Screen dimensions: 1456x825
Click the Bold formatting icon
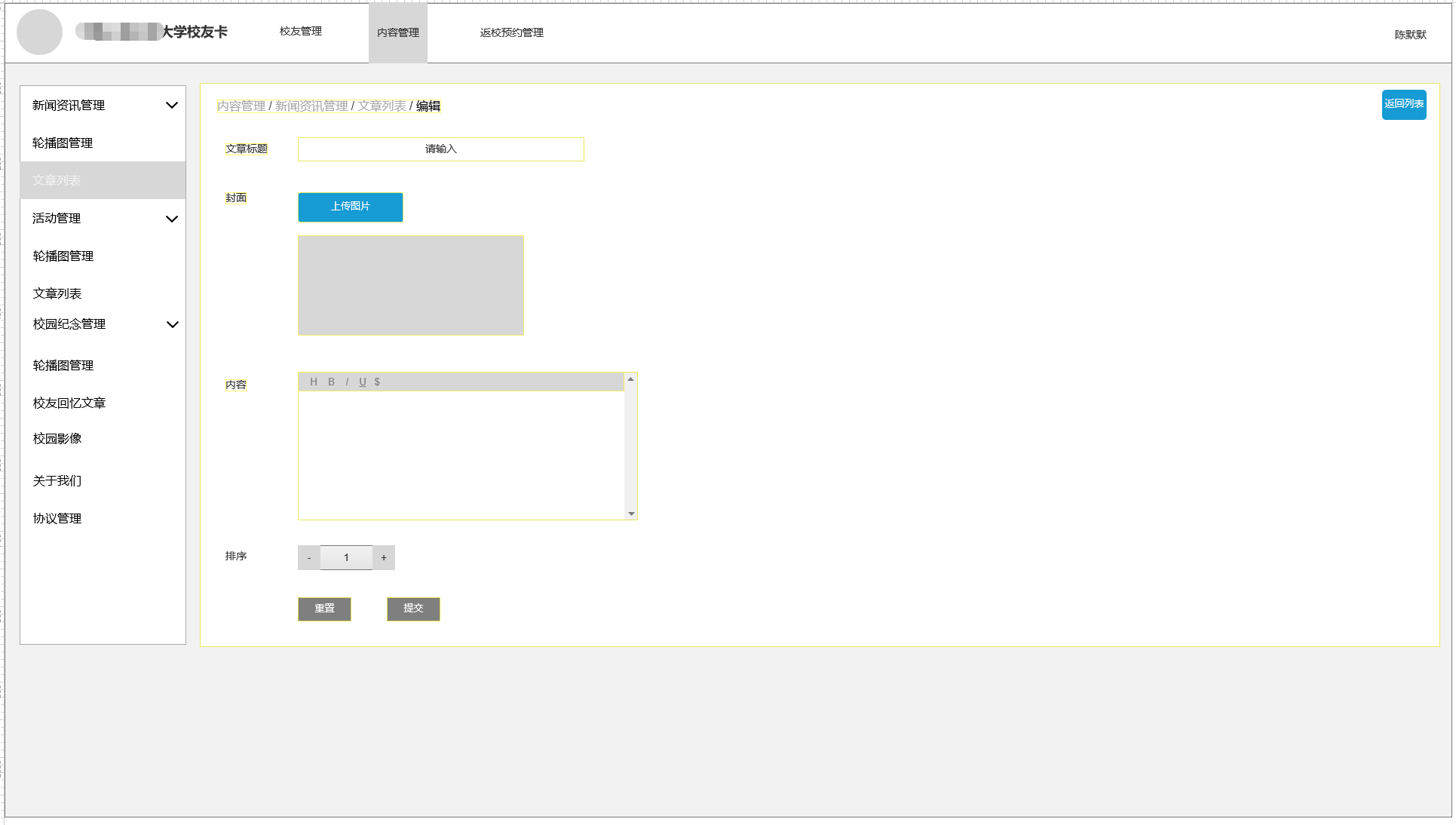coord(330,382)
